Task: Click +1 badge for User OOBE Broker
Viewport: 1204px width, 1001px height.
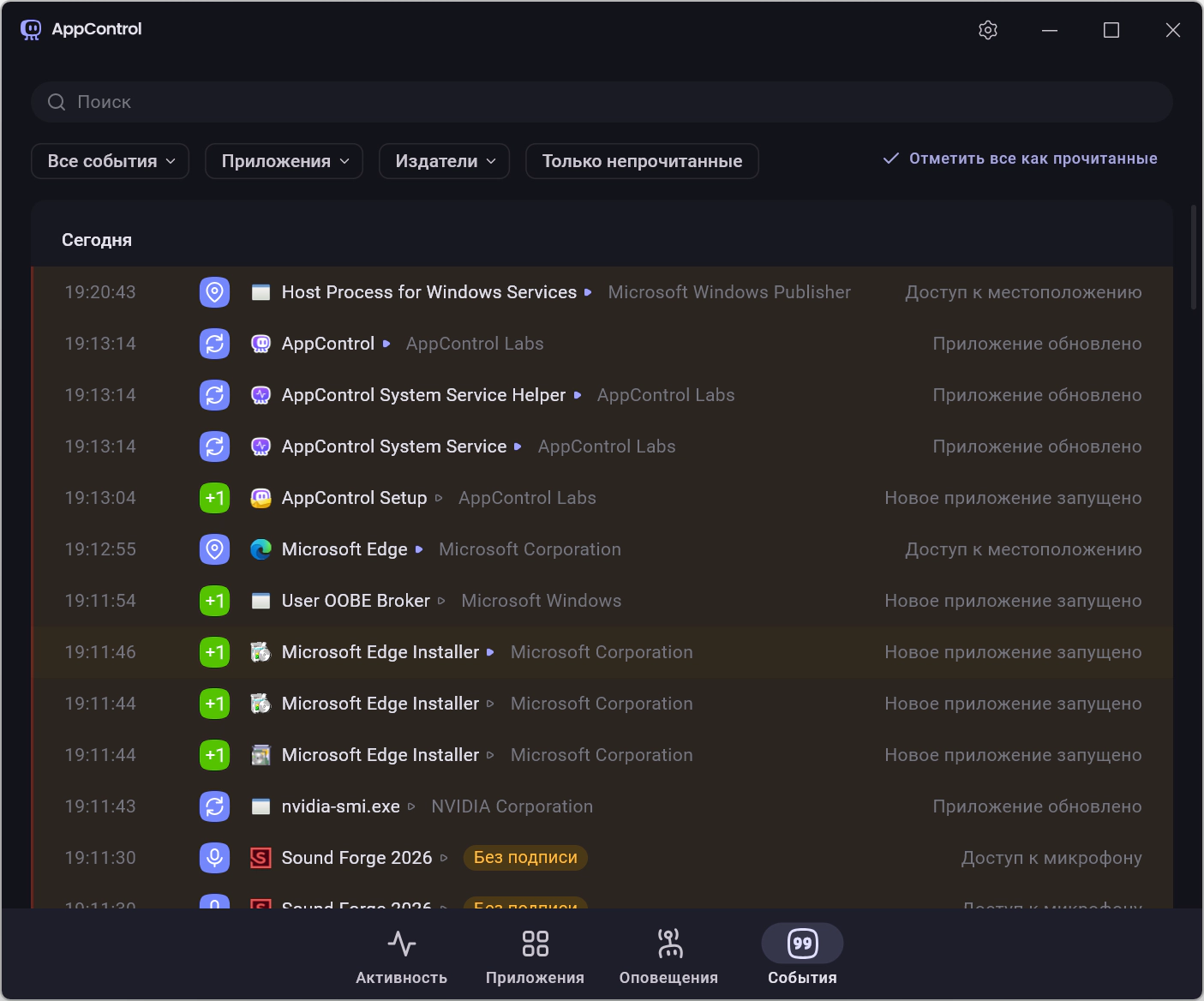Action: (x=214, y=601)
